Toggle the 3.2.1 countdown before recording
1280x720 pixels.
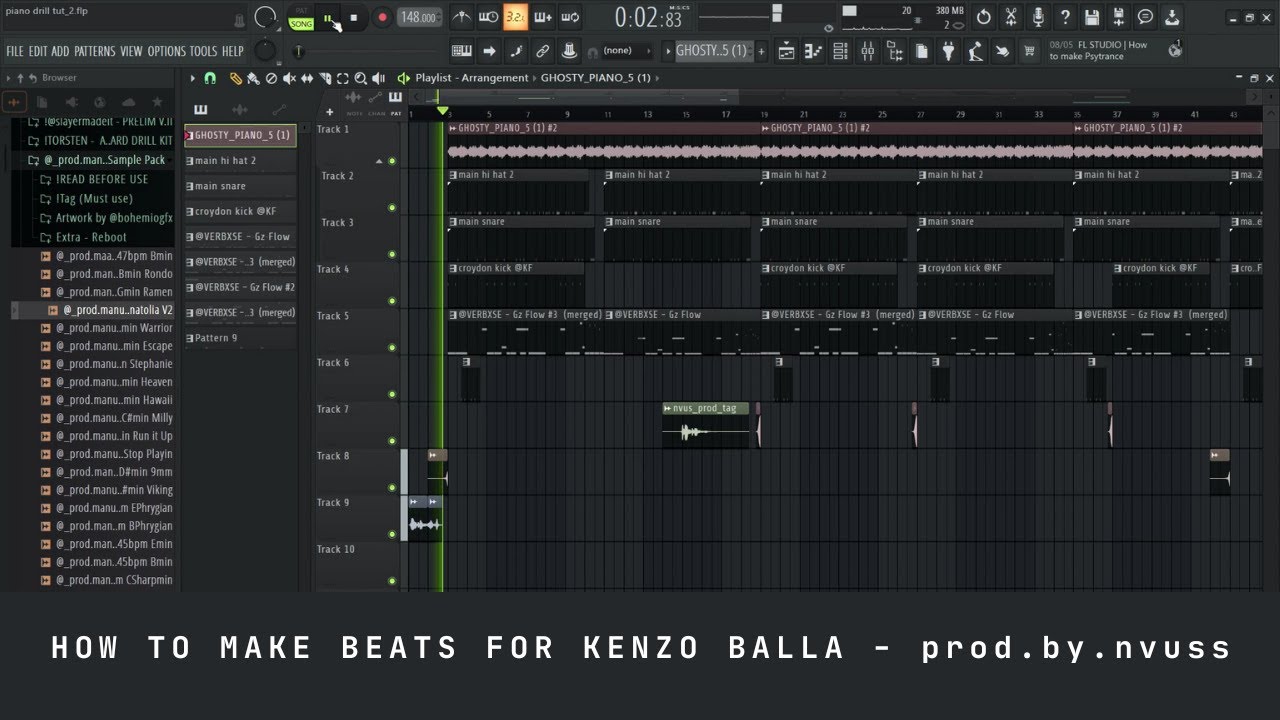pyautogui.click(x=515, y=17)
